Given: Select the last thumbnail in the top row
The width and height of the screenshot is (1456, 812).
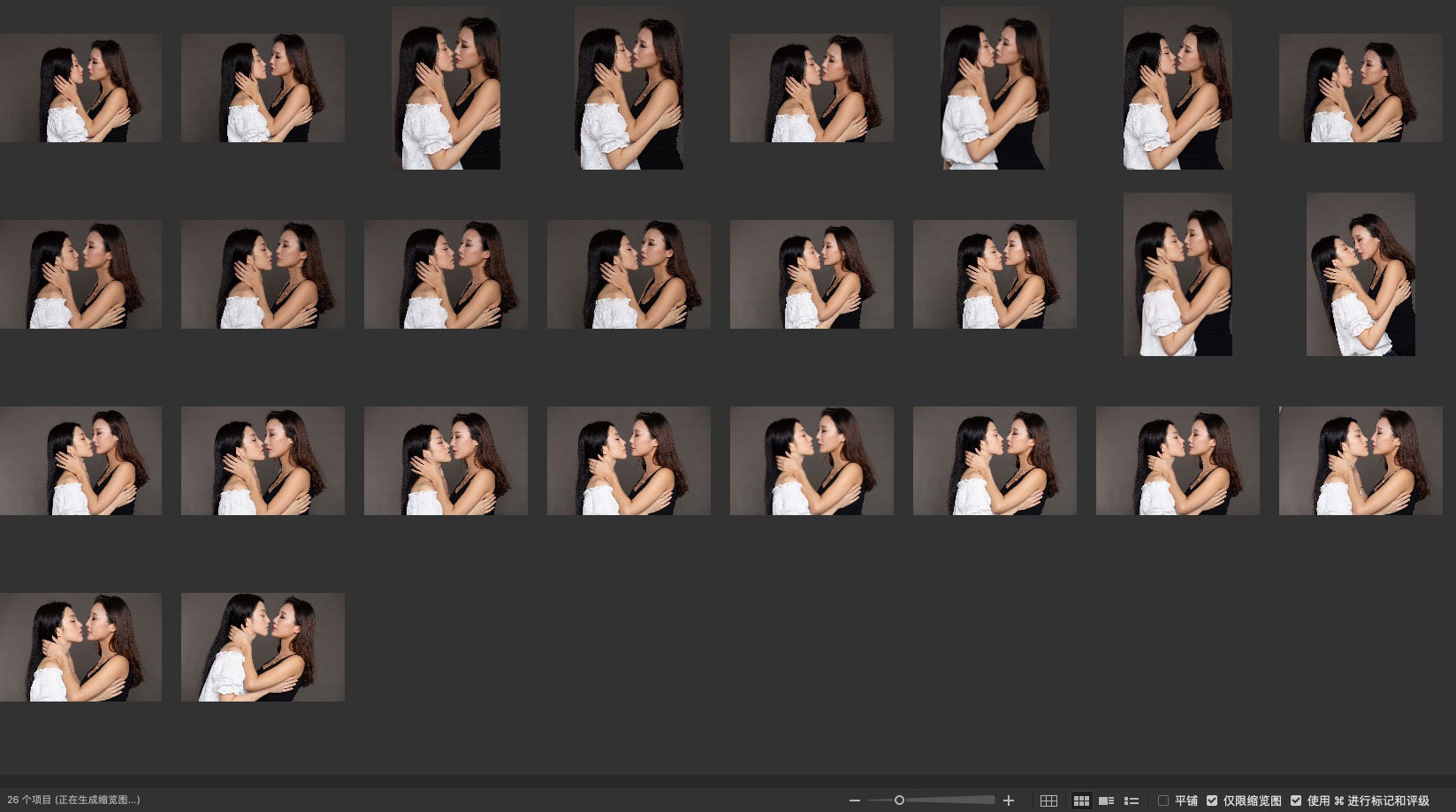Looking at the screenshot, I should pos(1360,88).
